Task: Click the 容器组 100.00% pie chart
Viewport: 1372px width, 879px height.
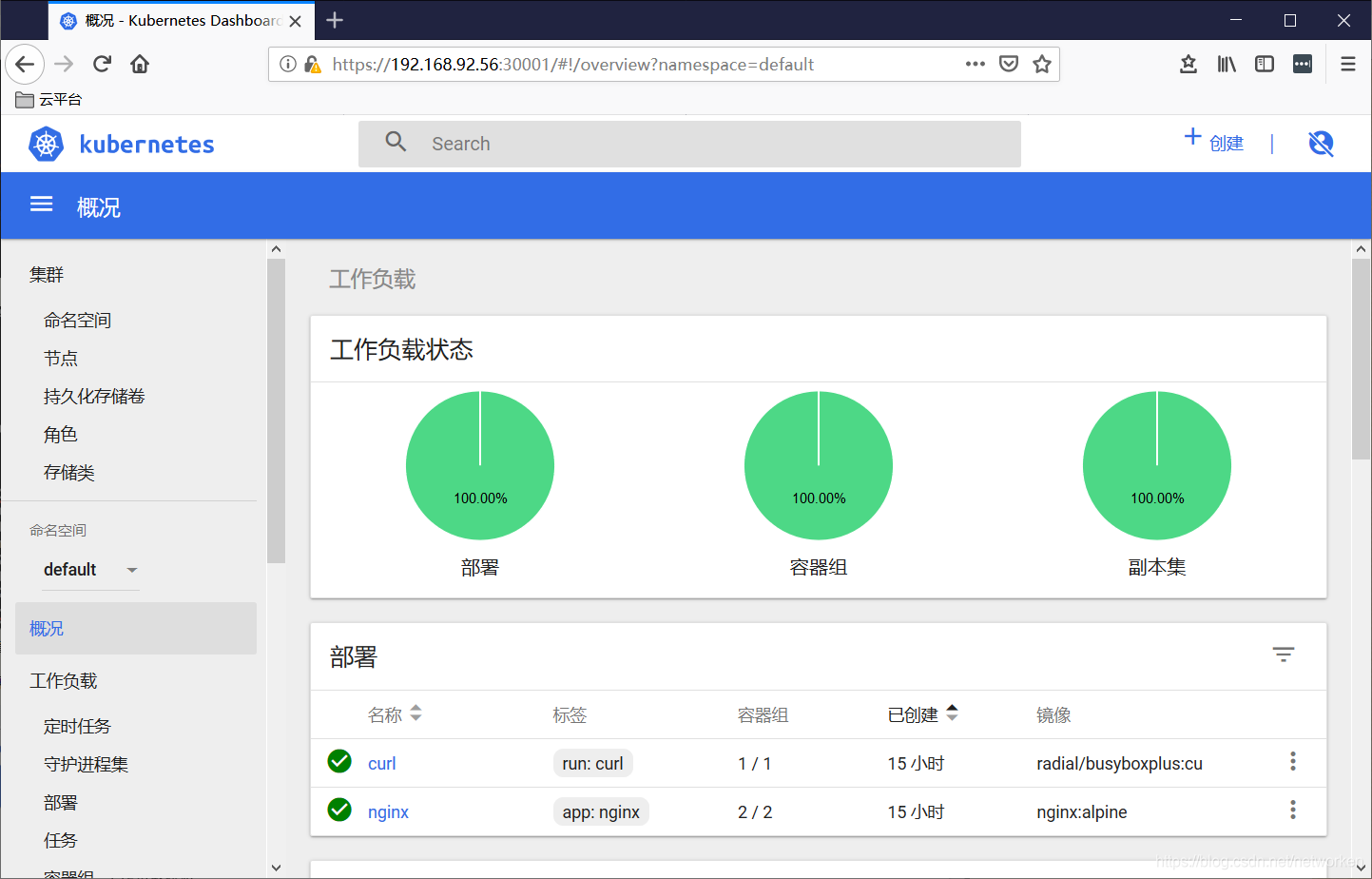Action: pyautogui.click(x=819, y=465)
